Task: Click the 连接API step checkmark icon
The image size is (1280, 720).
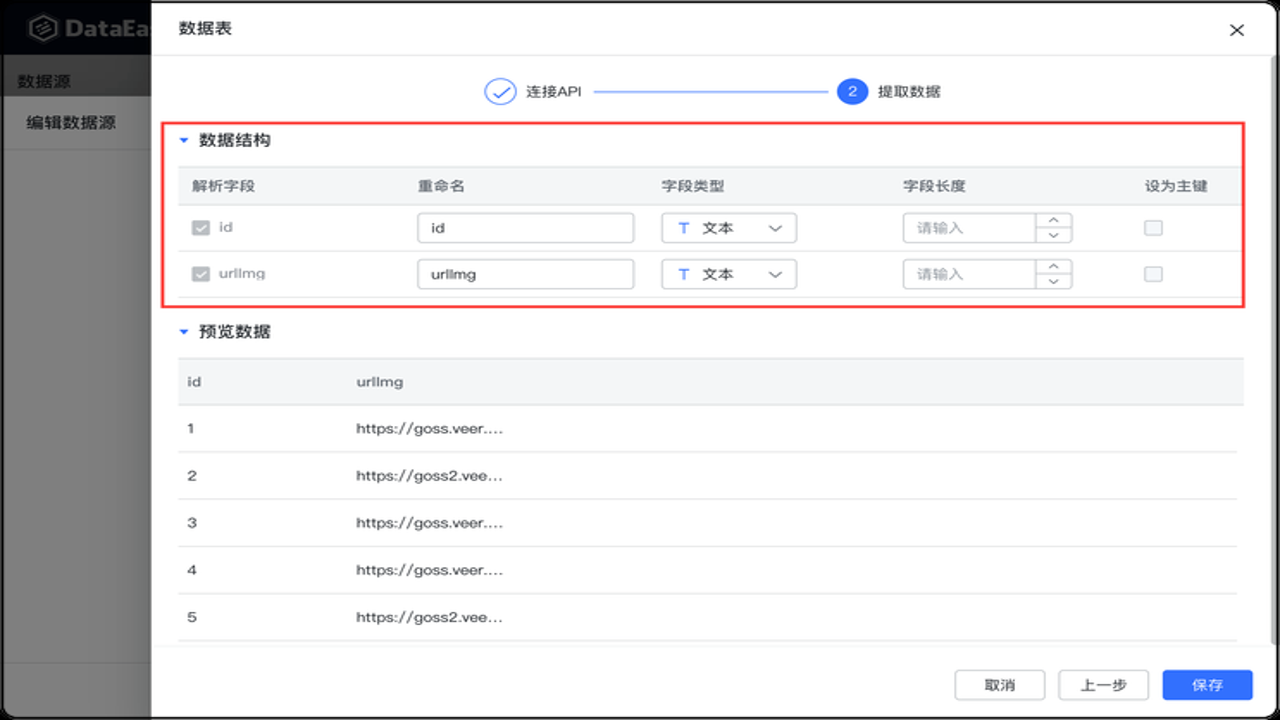Action: pos(499,91)
